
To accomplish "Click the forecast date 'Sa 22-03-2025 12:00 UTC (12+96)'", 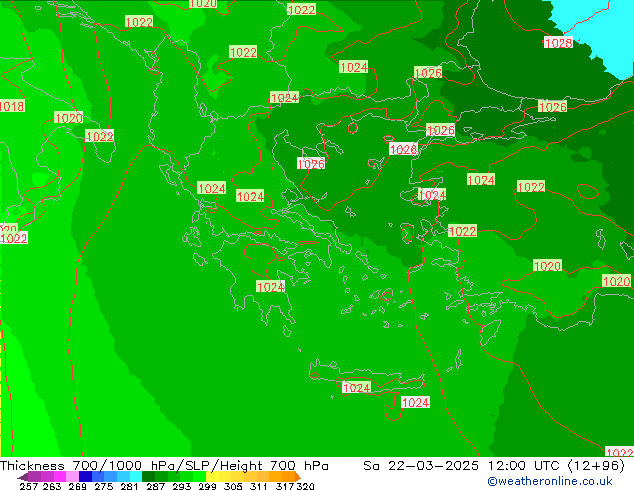I will [494, 466].
